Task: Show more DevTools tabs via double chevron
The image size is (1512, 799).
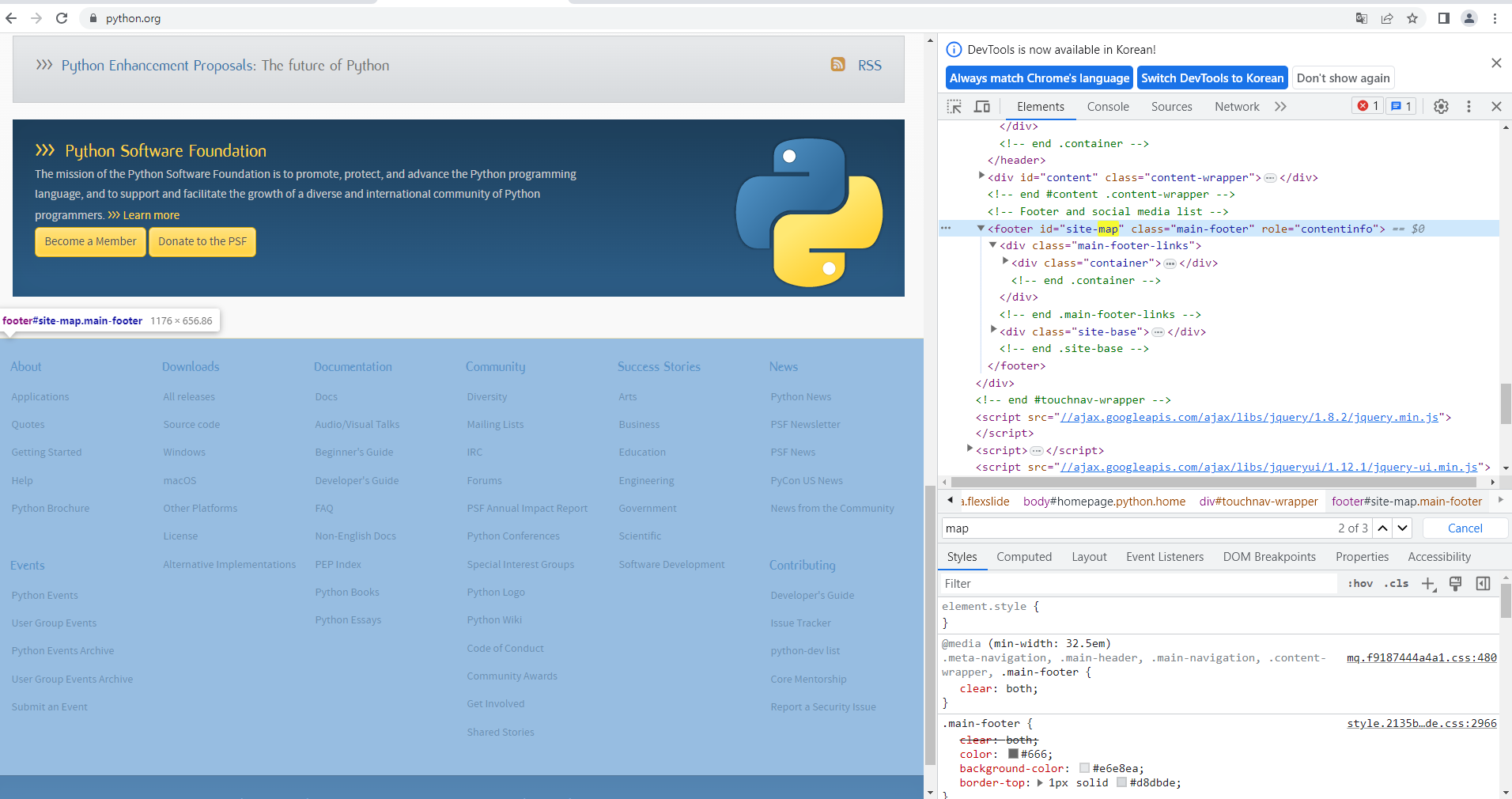Action: pos(1280,106)
